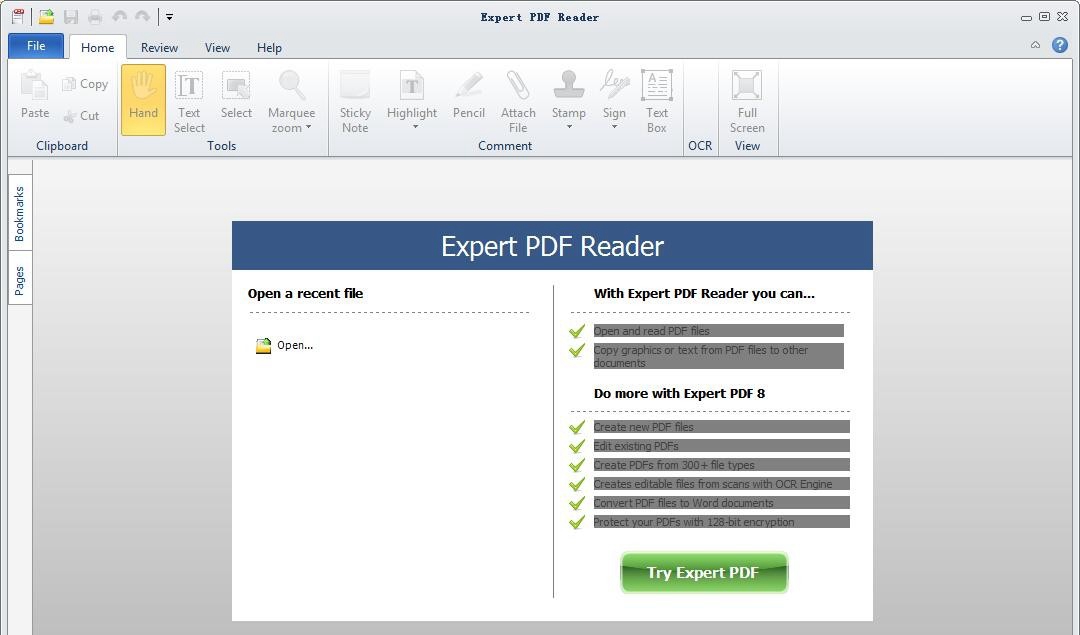Add a Sticky Note comment

355,101
